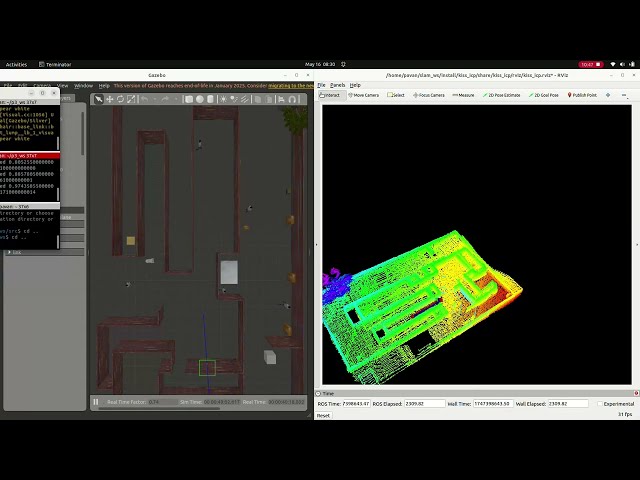Insert a cylinder shape in Gazebo
The height and width of the screenshot is (480, 640).
tap(210, 99)
